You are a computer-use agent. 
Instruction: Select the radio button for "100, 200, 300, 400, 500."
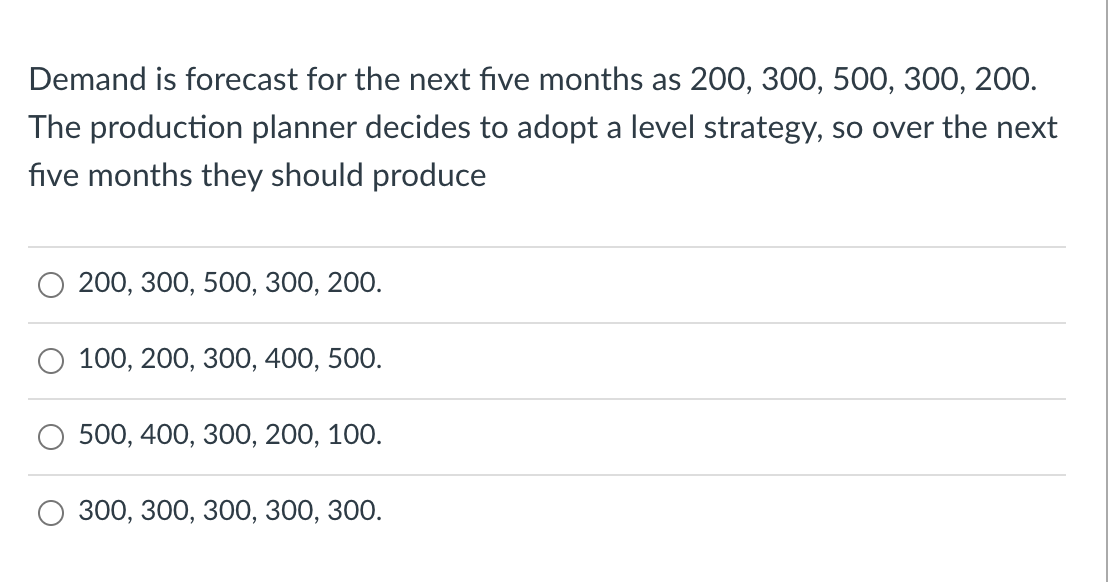coord(50,361)
